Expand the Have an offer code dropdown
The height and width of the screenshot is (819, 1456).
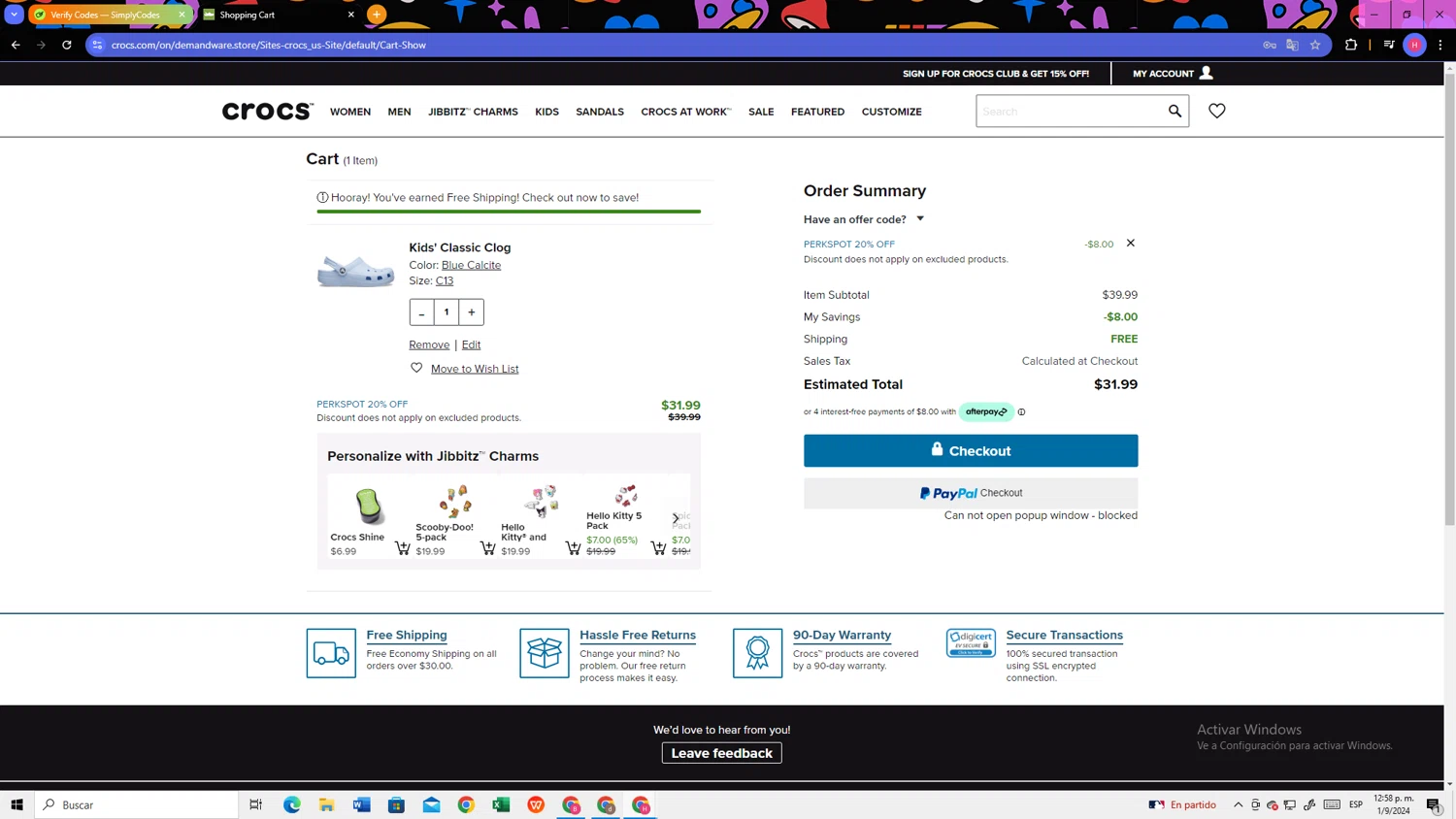click(x=864, y=219)
